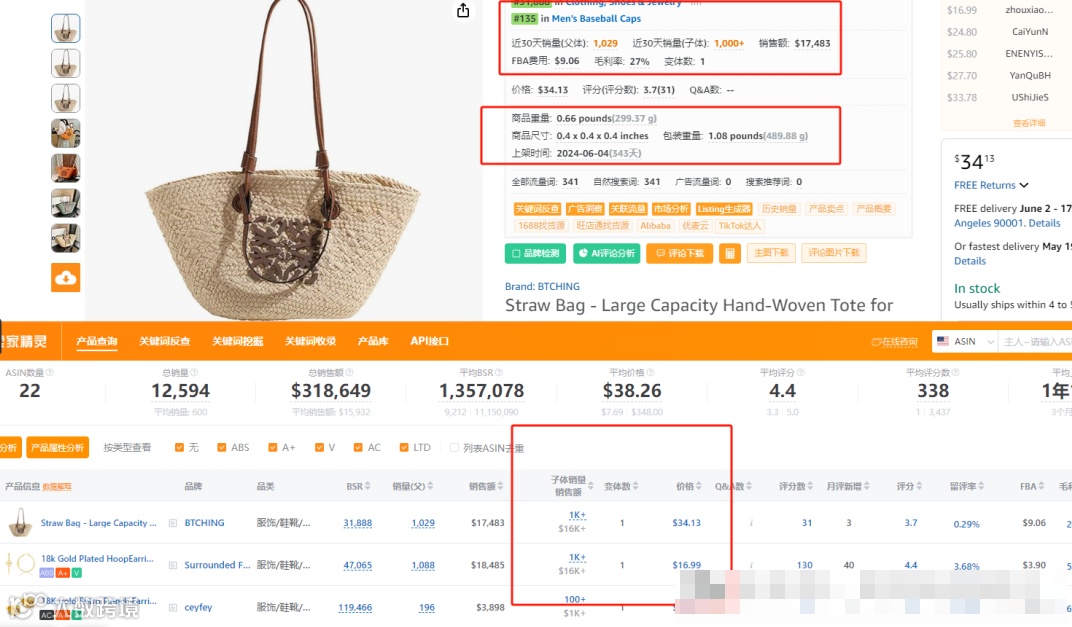The height and width of the screenshot is (627, 1072).
Task: Sort by 月评新增 column arrows
Action: [867, 486]
